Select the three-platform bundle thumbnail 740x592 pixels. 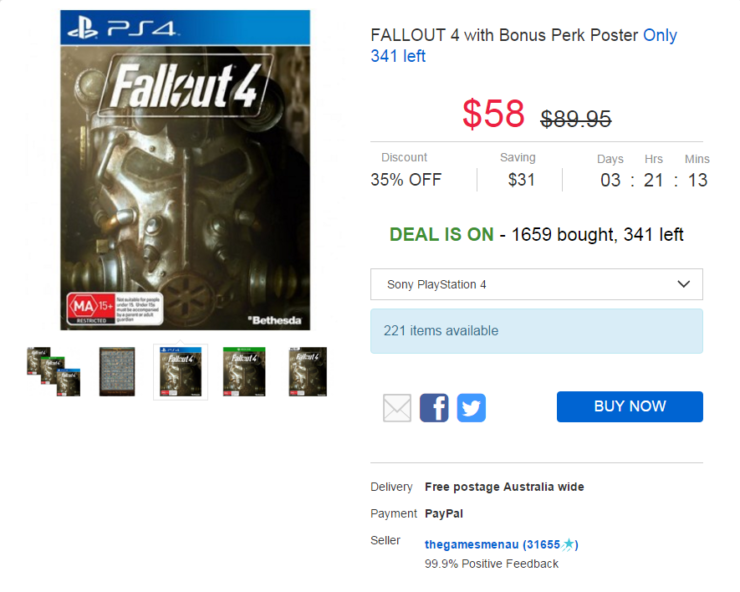53,372
